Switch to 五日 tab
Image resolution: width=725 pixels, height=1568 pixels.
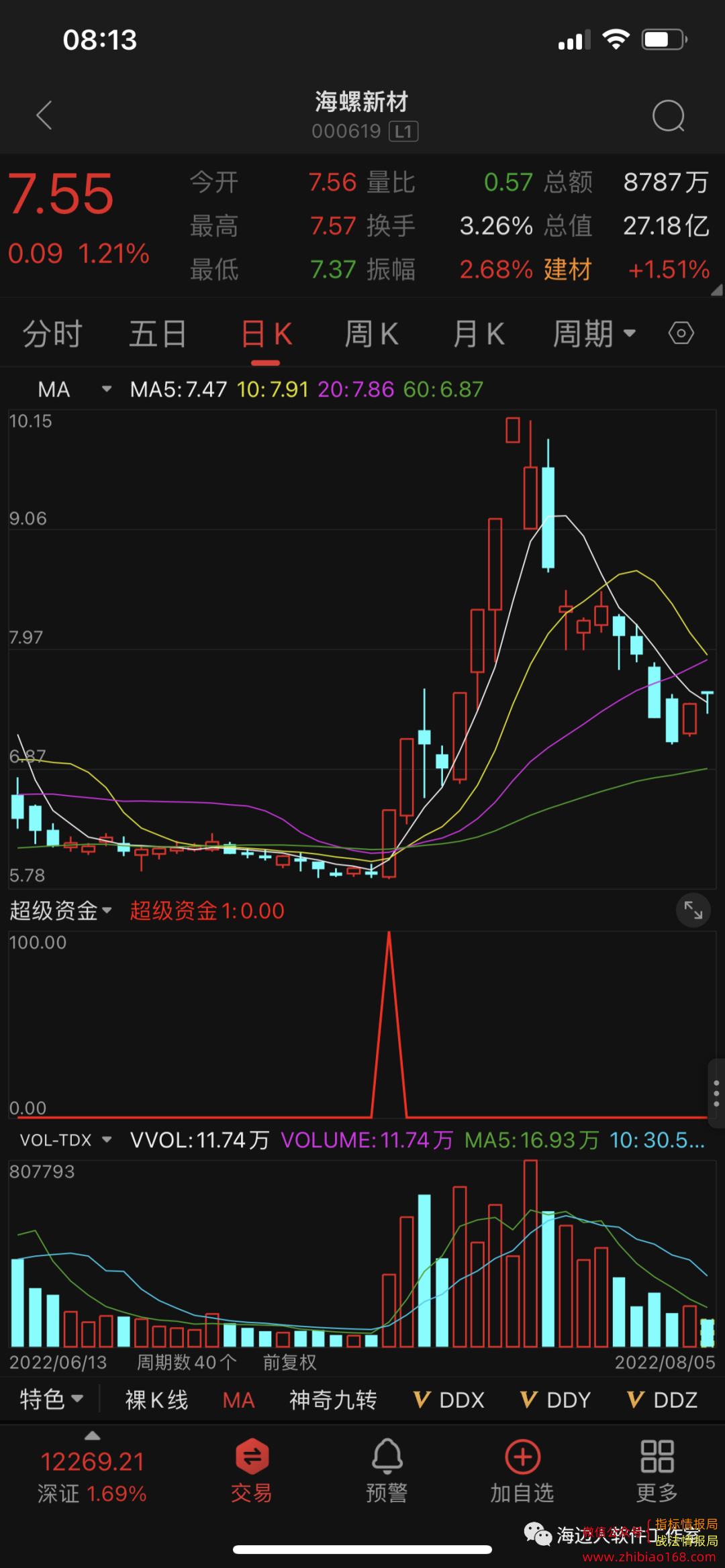click(x=158, y=333)
